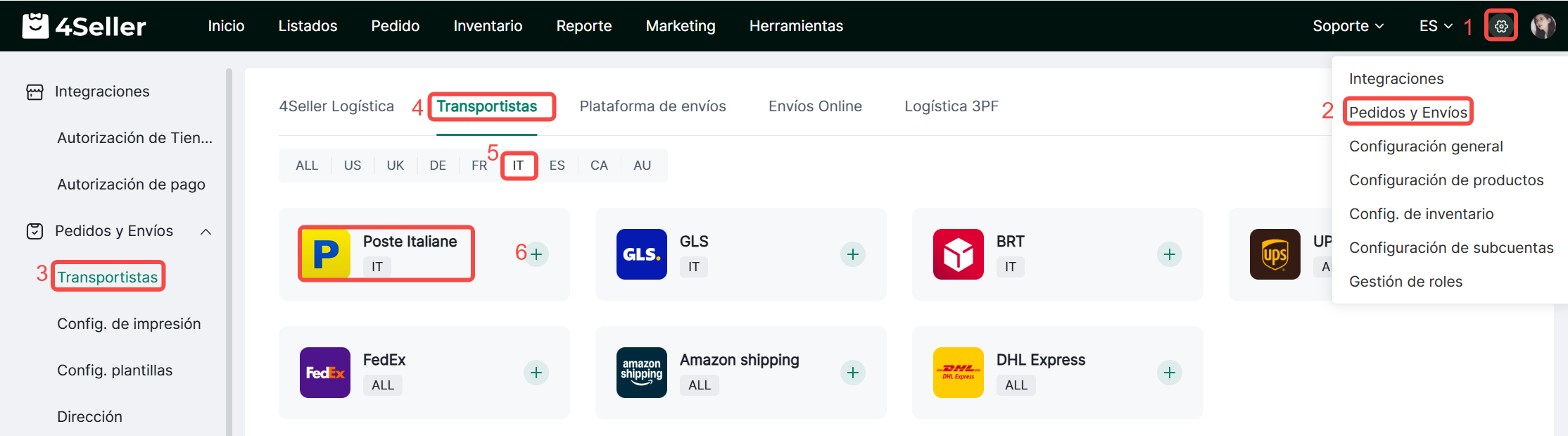This screenshot has height=436, width=1568.
Task: Click the settings gear icon
Action: point(1500,26)
